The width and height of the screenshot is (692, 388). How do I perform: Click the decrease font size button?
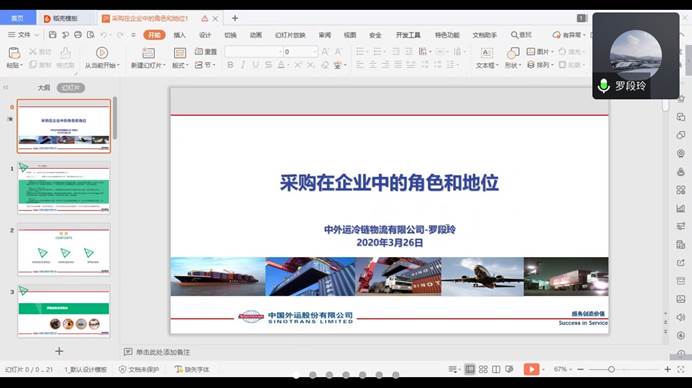click(x=338, y=52)
